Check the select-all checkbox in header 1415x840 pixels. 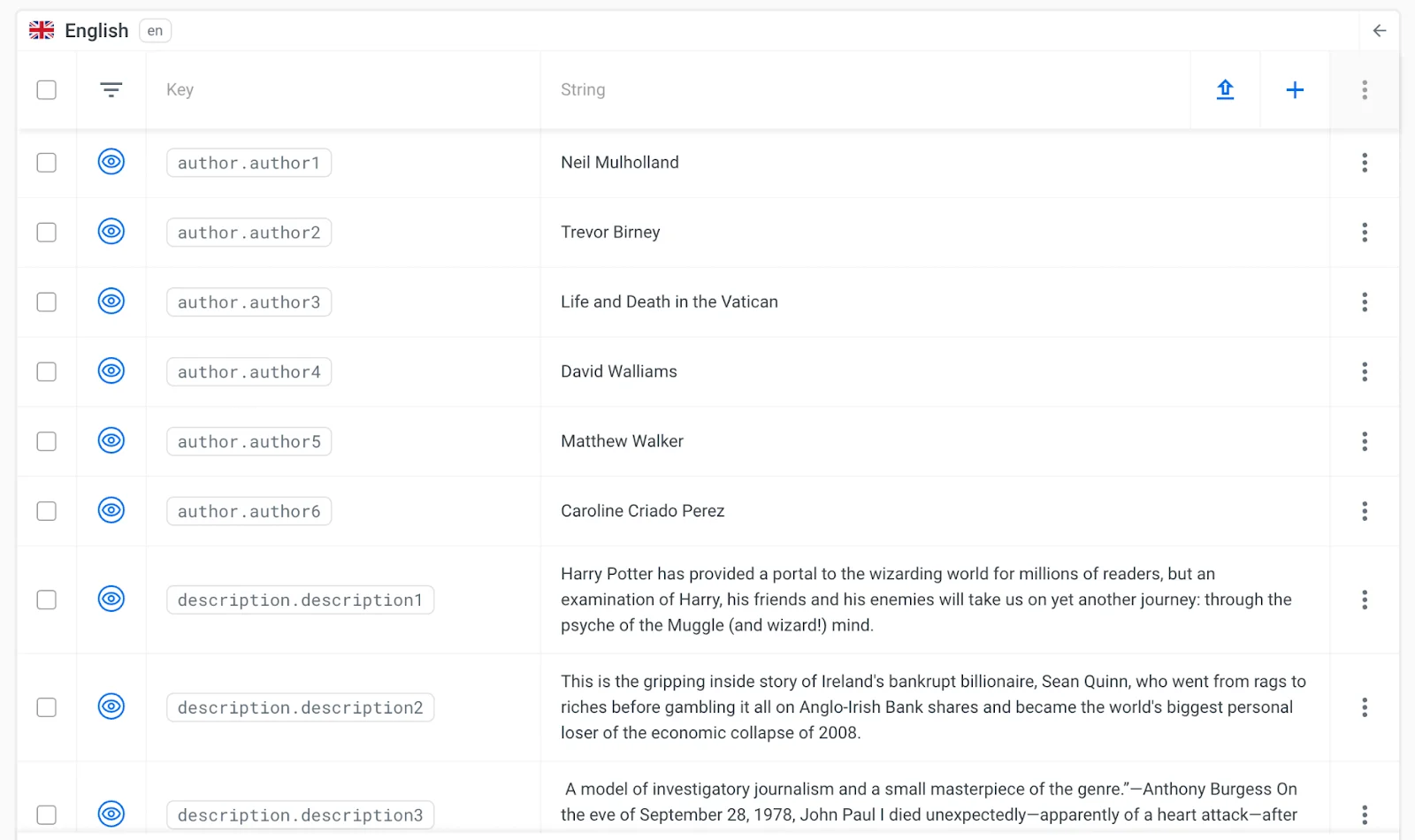point(47,89)
